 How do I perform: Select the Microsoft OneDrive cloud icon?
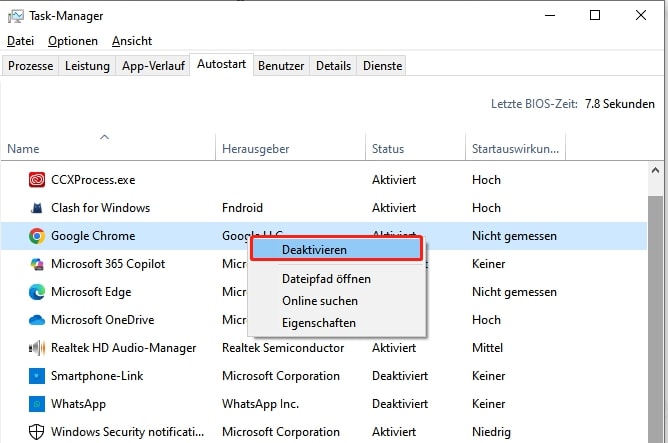tap(37, 320)
